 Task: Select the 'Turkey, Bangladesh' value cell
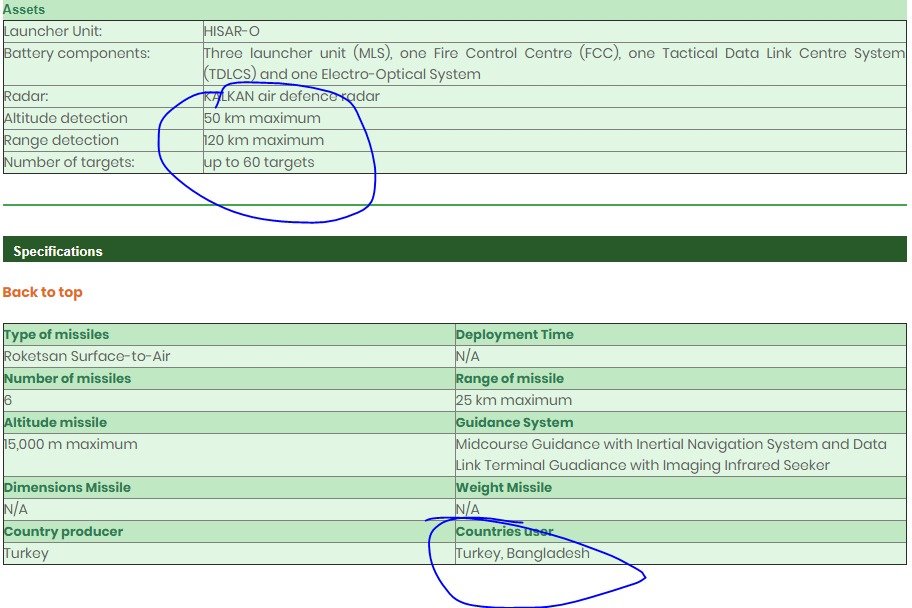tap(681, 553)
